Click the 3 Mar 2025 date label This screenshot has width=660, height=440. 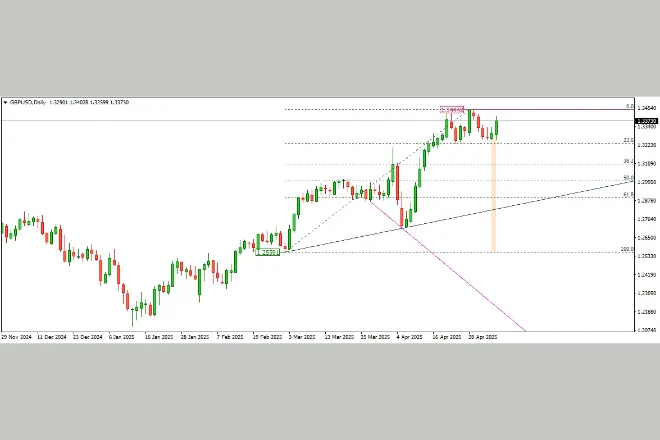tap(302, 337)
